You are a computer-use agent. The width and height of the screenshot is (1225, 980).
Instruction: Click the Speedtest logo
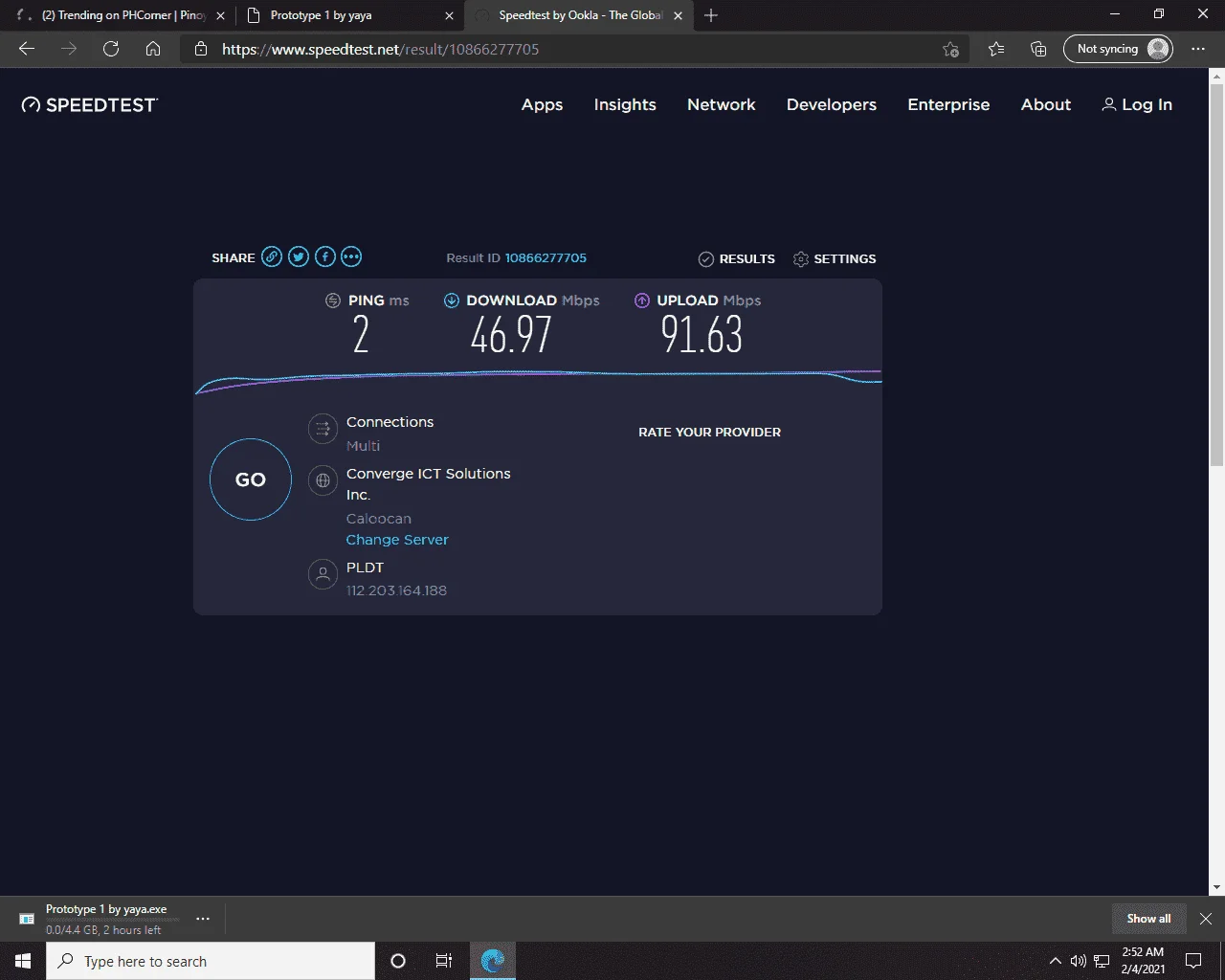point(90,104)
